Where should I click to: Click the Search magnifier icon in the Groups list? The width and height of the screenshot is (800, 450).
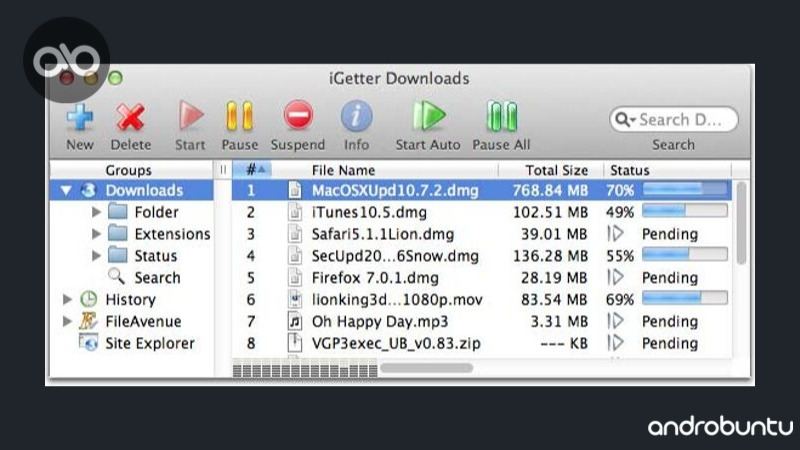[x=116, y=277]
